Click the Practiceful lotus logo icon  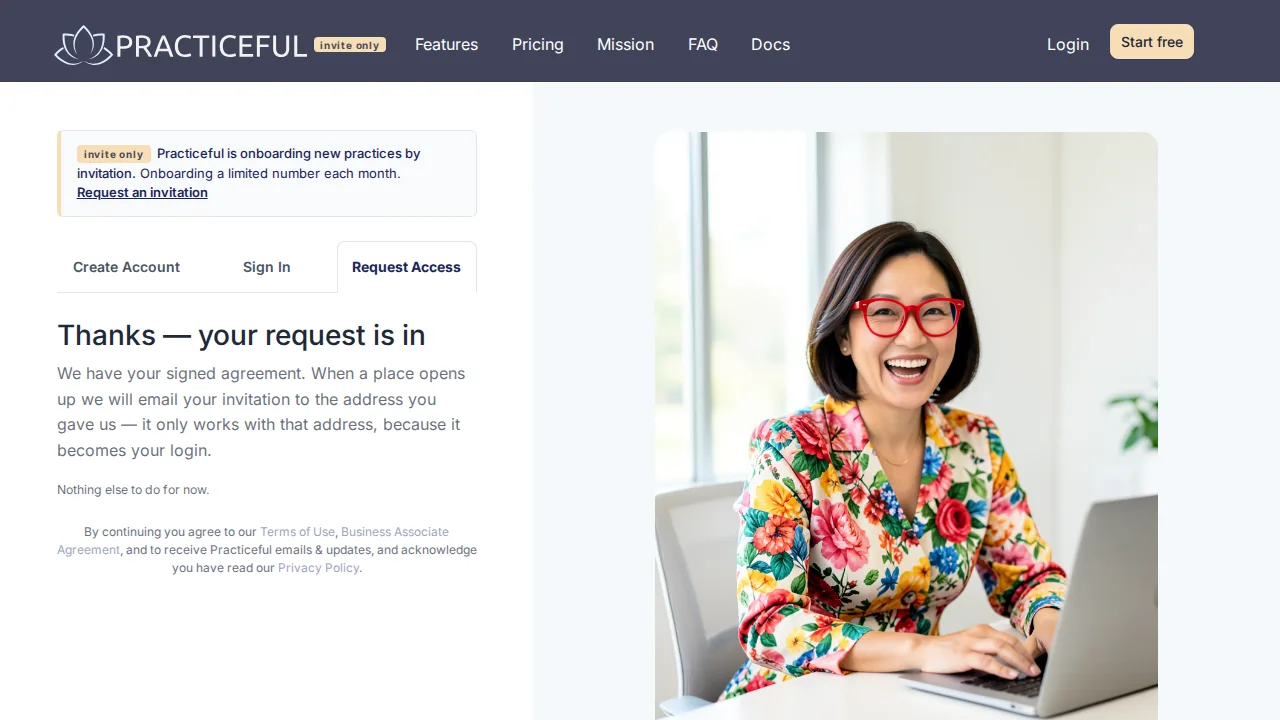pos(83,45)
